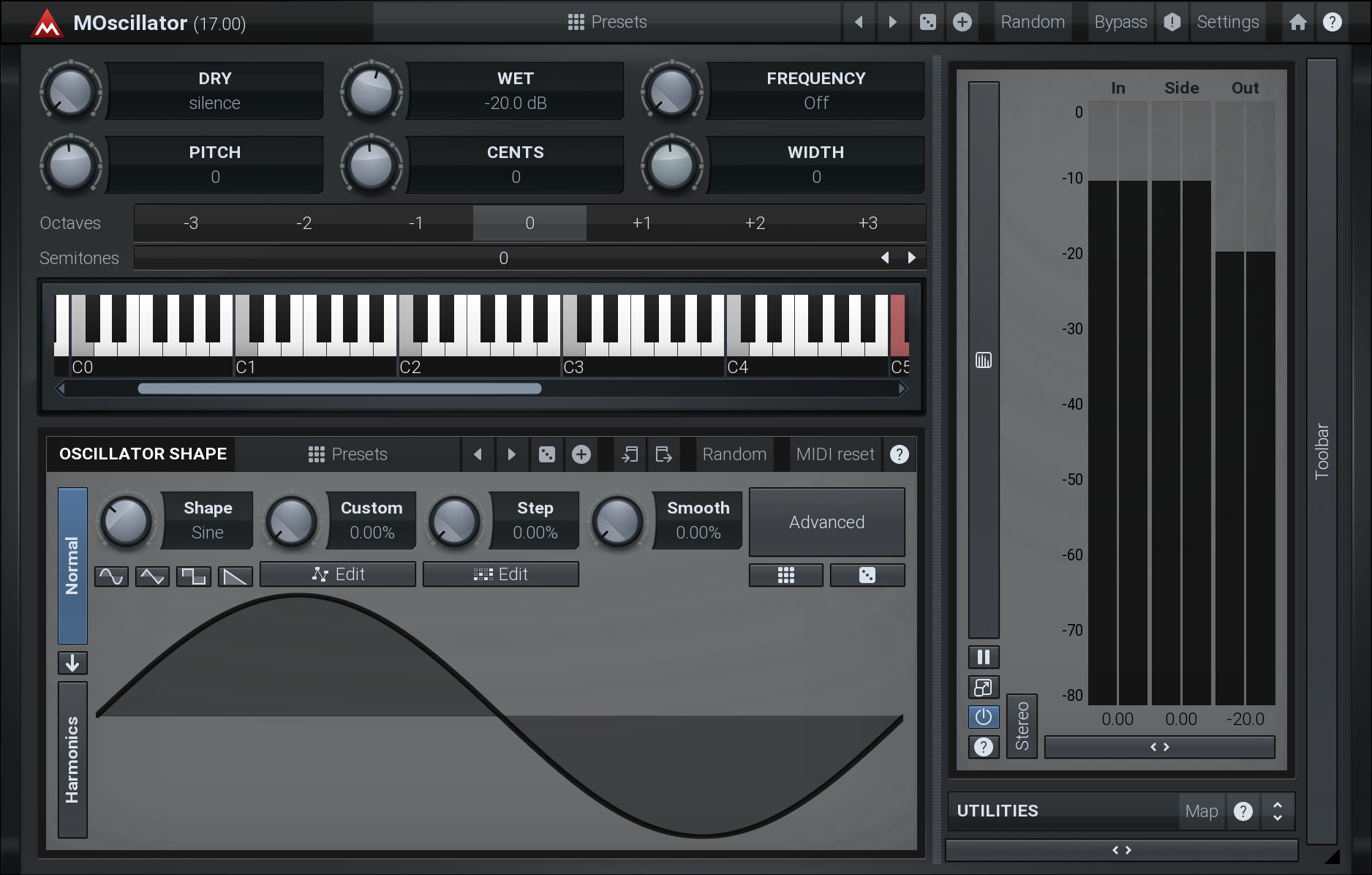The width and height of the screenshot is (1372, 875).
Task: Select the sine waveform shape icon
Action: click(x=111, y=577)
